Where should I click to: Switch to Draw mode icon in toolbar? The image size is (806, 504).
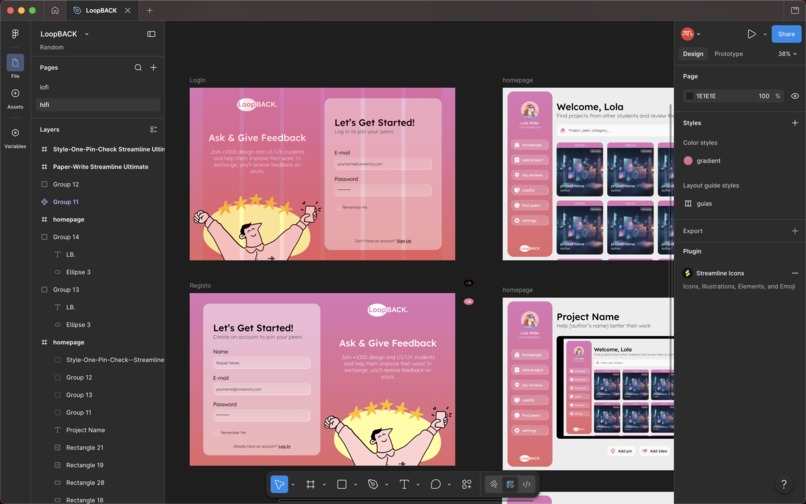pyautogui.click(x=493, y=484)
